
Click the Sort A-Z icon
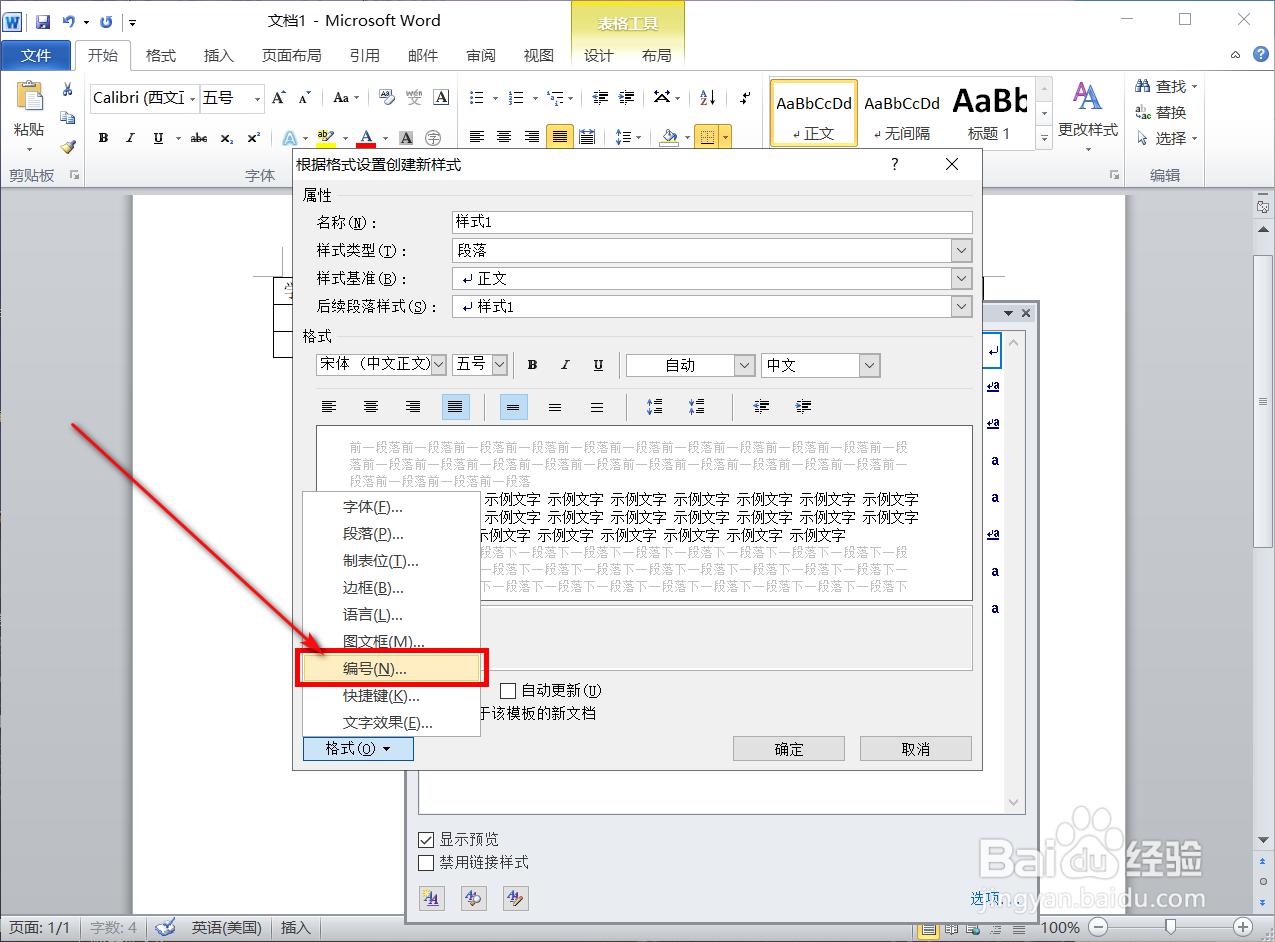tap(707, 98)
